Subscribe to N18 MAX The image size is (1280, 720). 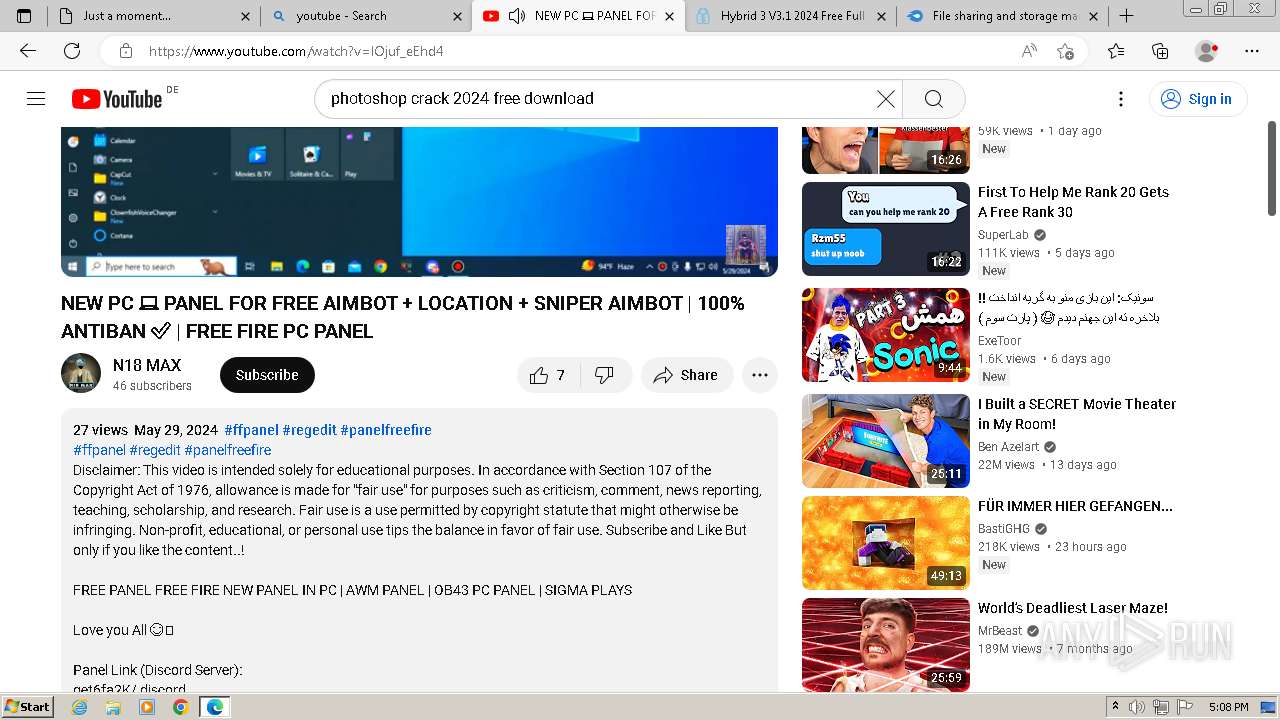point(267,375)
